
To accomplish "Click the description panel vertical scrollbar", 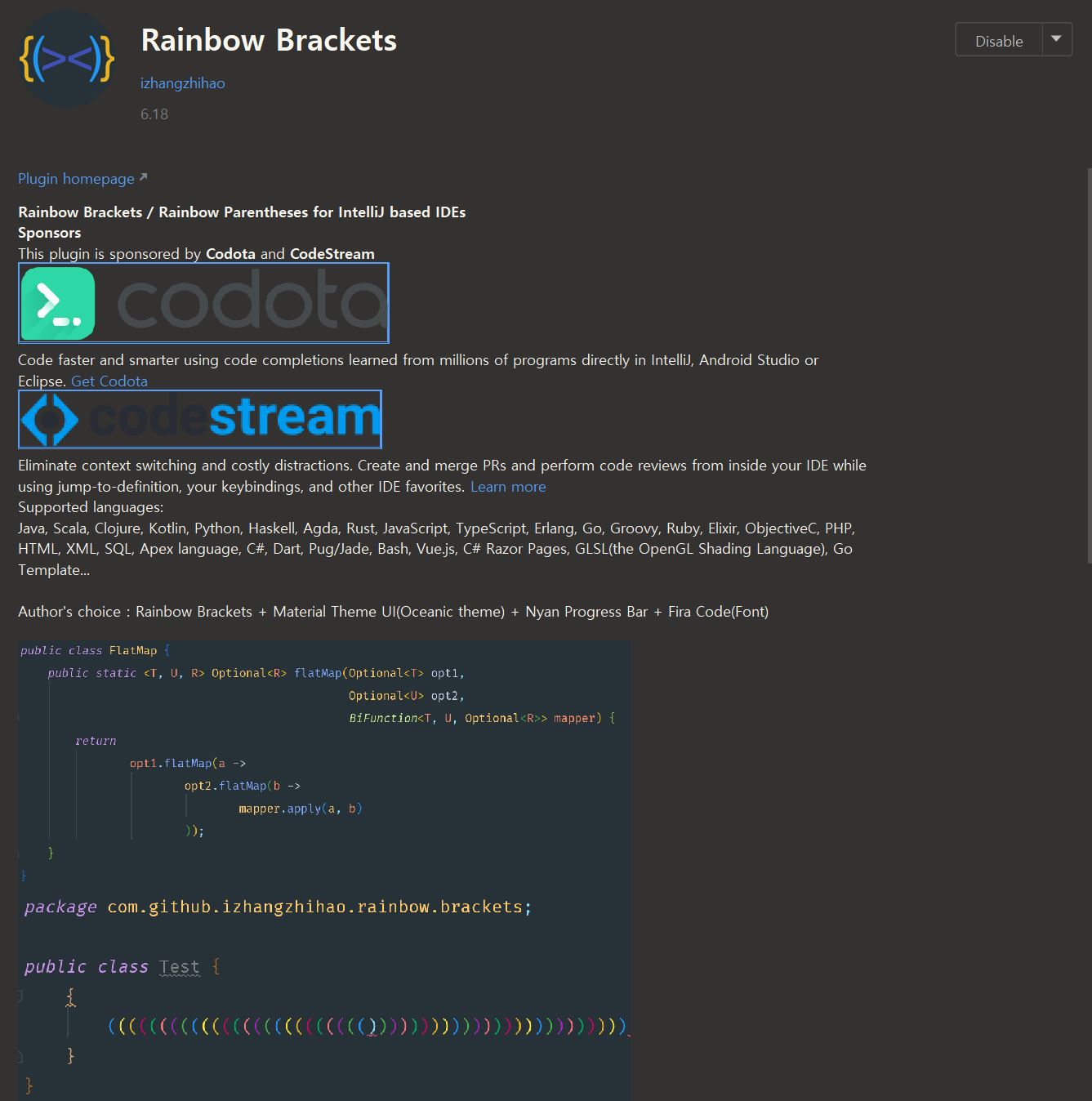I will [x=1089, y=365].
